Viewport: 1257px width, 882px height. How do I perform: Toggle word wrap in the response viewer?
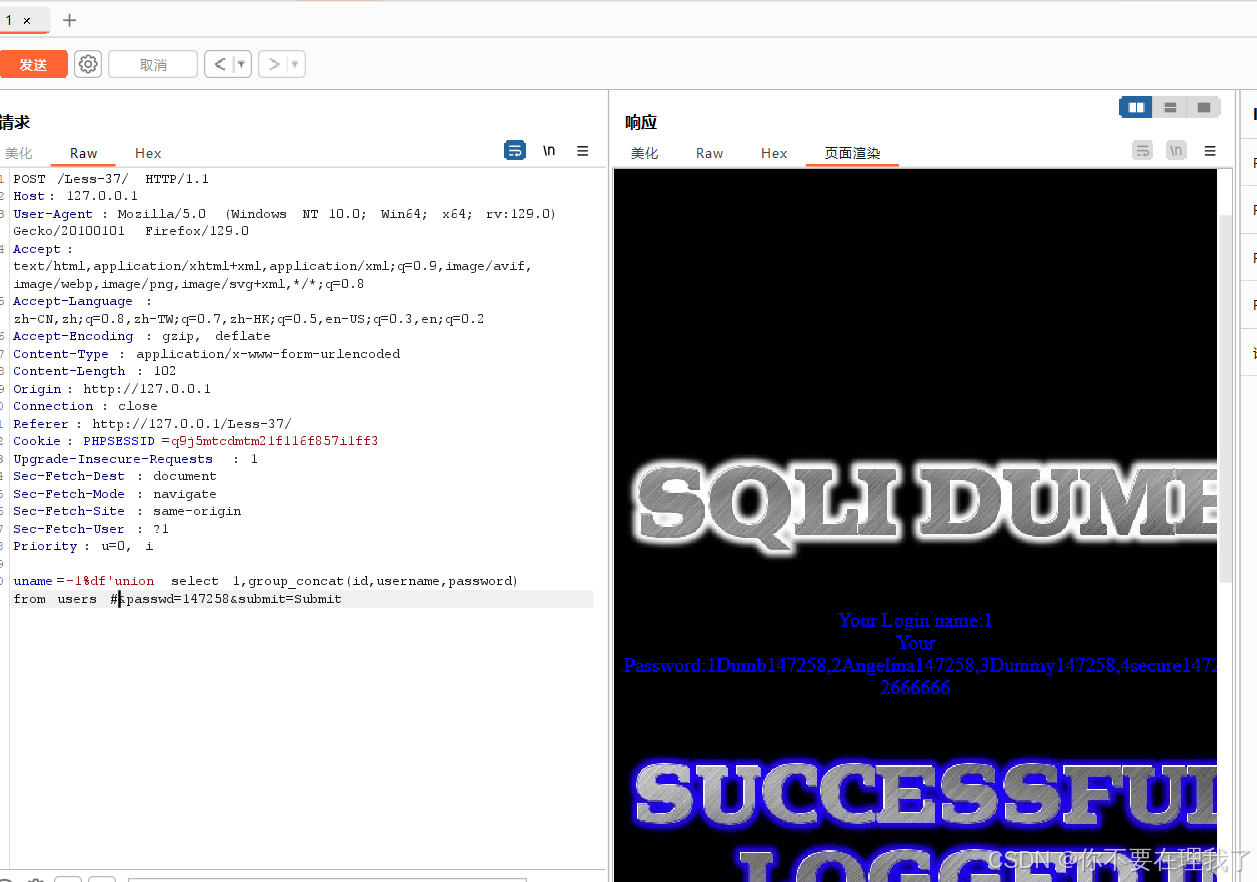click(1143, 151)
